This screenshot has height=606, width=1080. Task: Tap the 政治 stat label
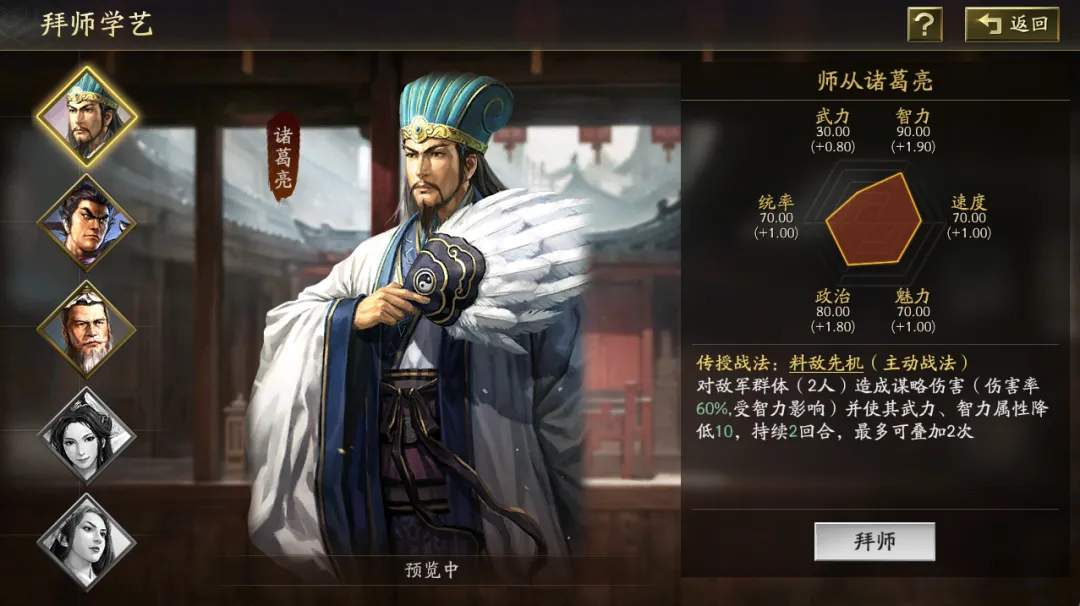click(x=833, y=296)
